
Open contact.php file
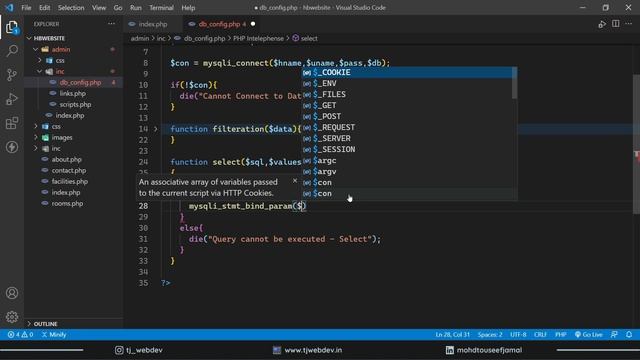(69, 171)
